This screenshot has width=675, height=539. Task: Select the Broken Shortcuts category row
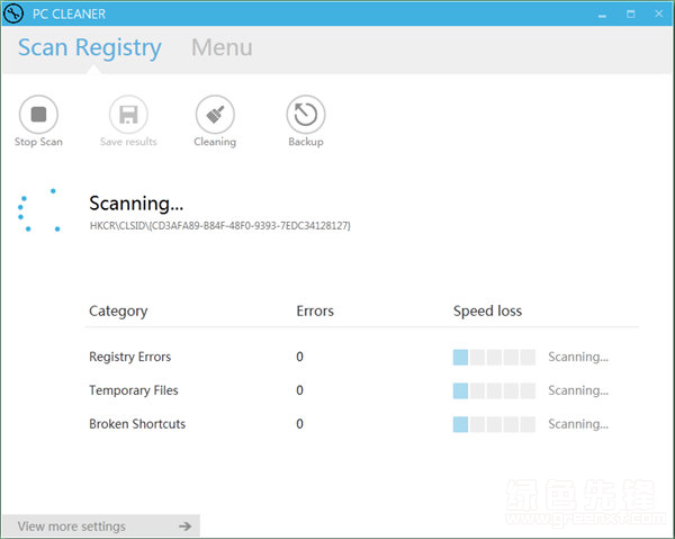click(x=362, y=424)
